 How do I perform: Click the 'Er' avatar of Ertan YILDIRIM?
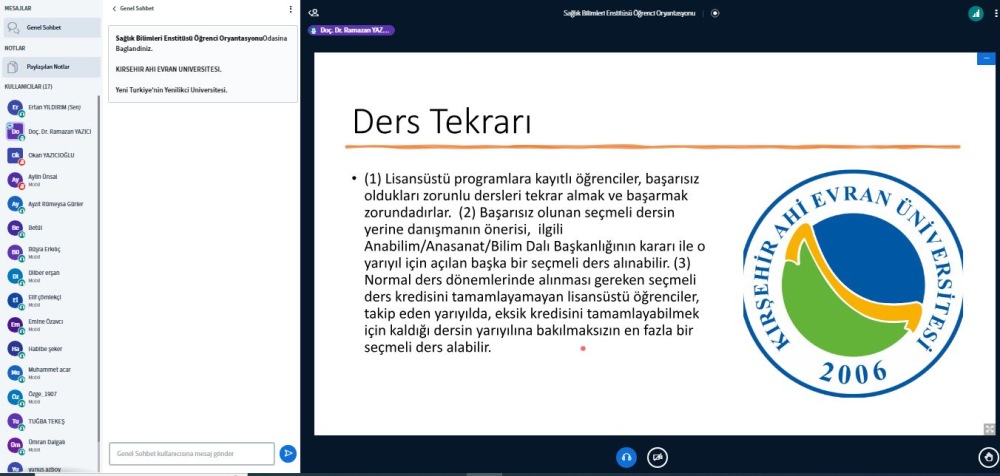coord(15,107)
